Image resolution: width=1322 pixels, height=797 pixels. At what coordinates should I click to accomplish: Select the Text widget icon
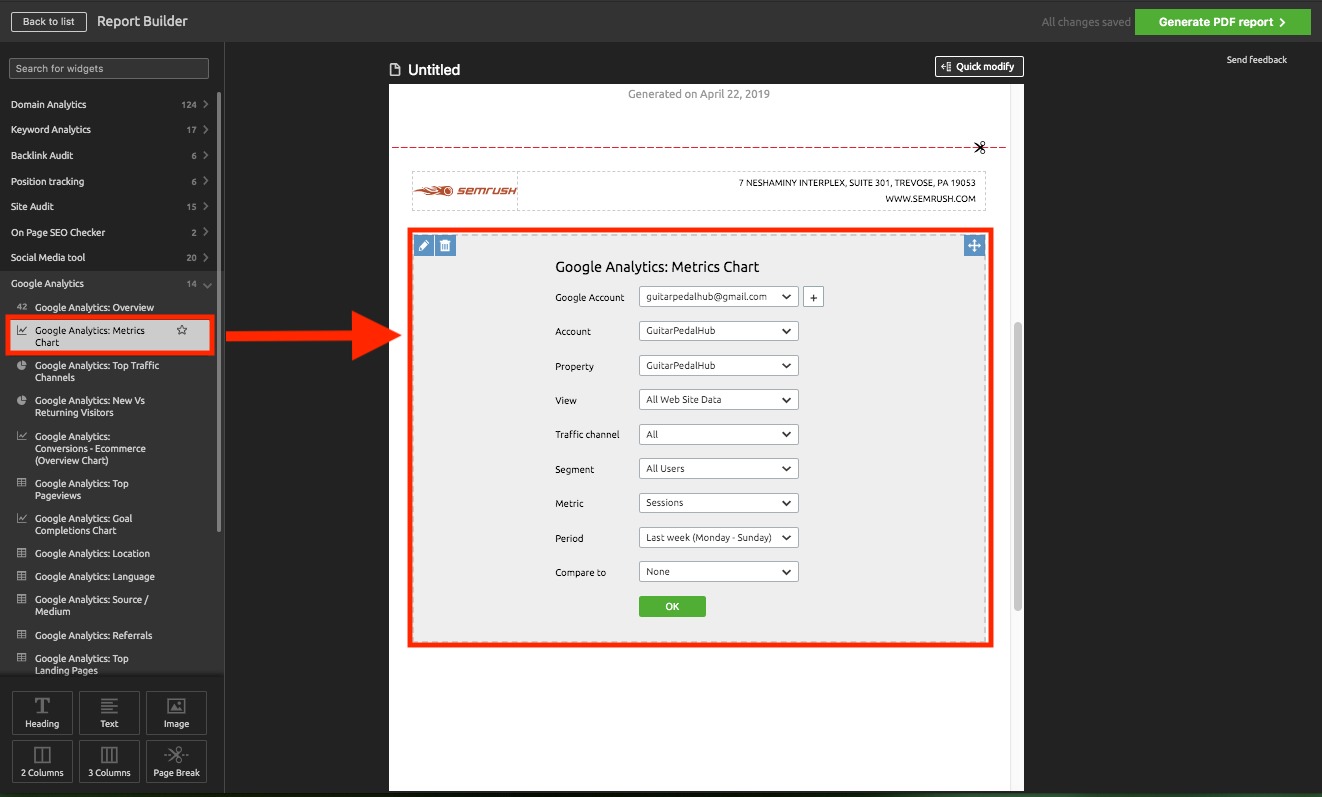[108, 712]
